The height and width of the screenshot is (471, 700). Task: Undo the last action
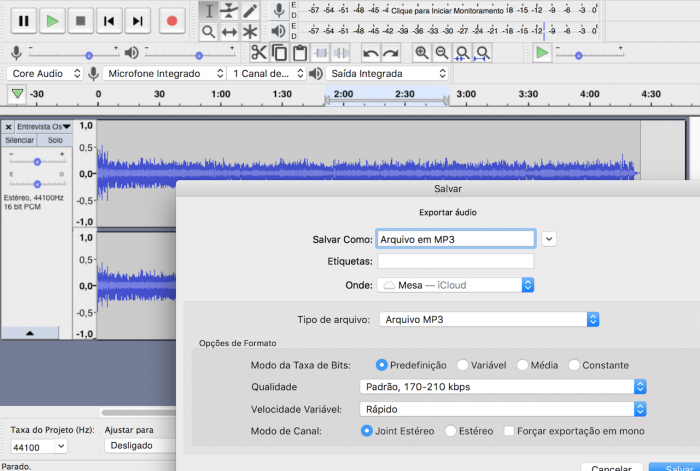point(371,53)
